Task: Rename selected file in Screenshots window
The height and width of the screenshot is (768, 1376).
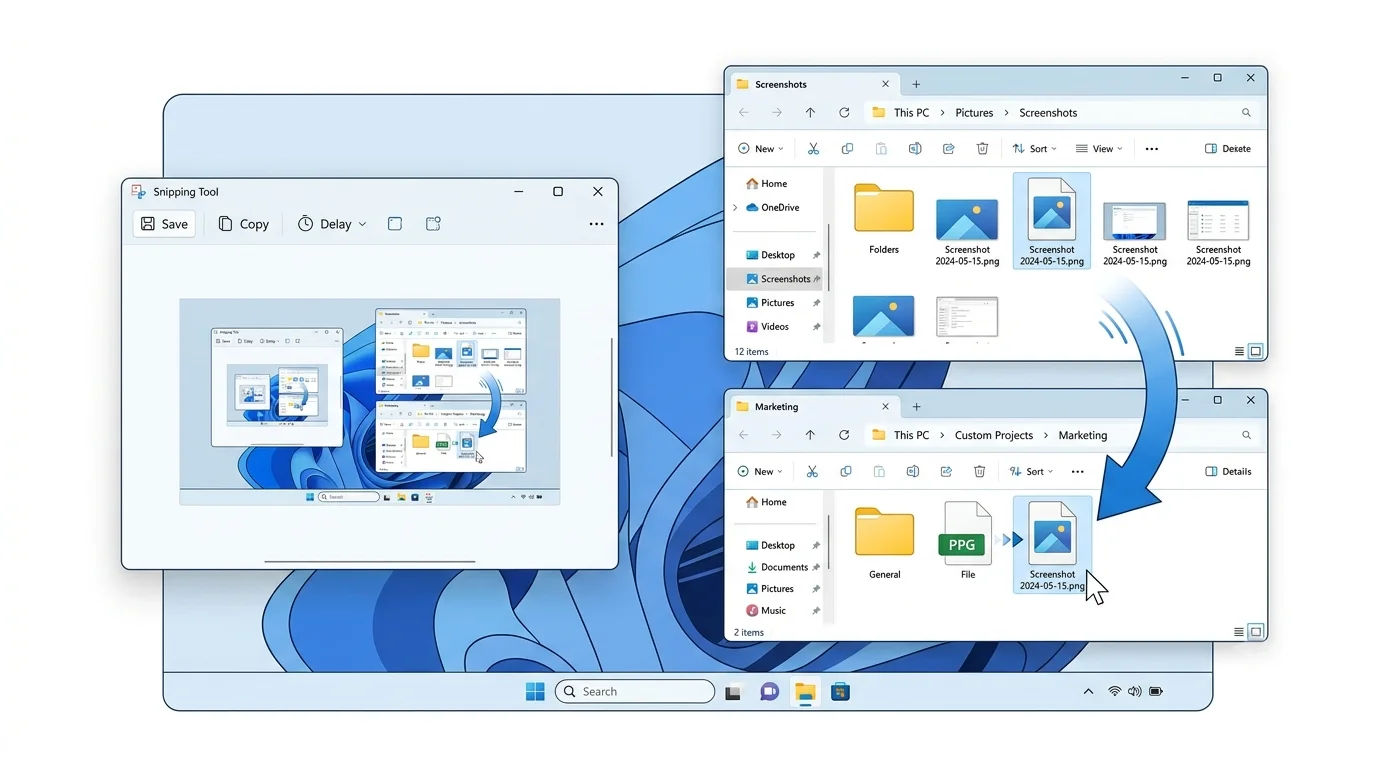Action: [x=914, y=148]
